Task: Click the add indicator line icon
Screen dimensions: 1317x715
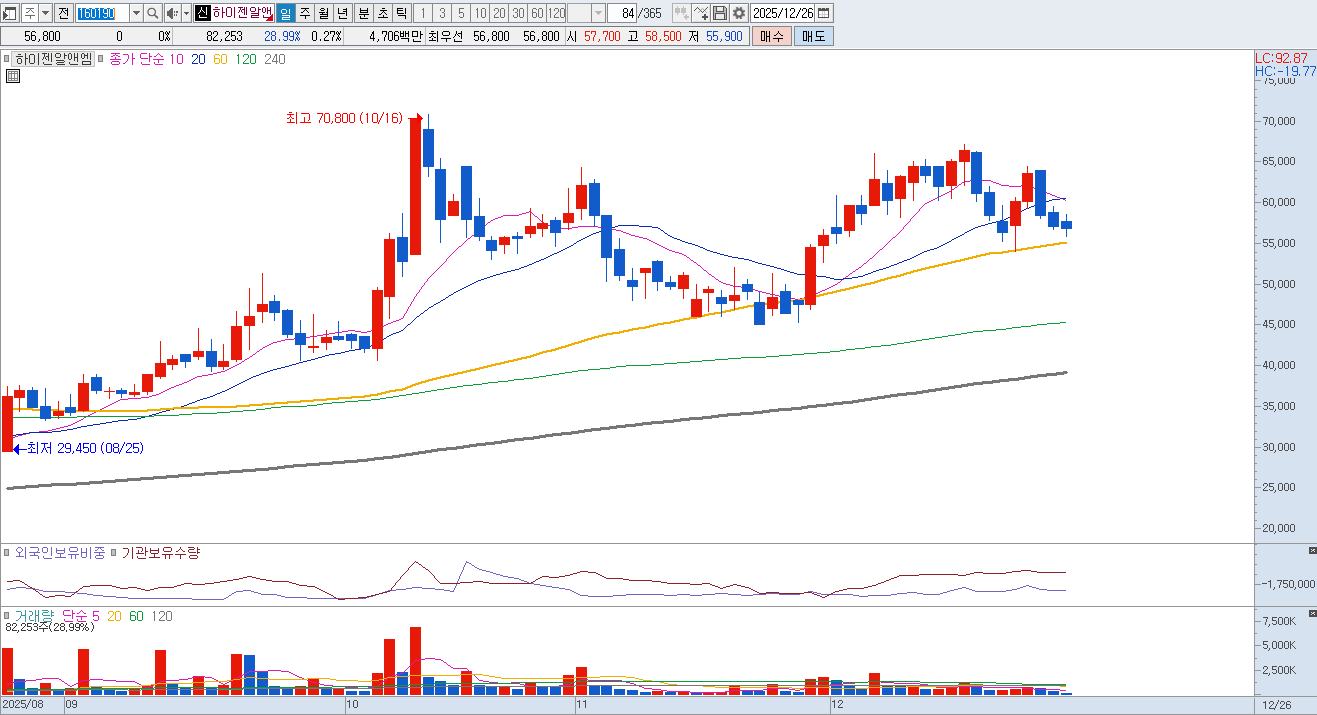Action: pyautogui.click(x=701, y=13)
